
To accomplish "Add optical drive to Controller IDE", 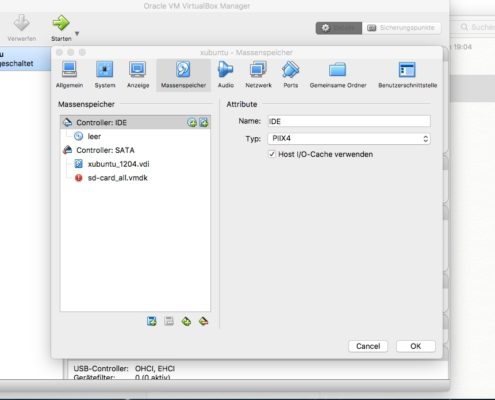I will [192, 123].
